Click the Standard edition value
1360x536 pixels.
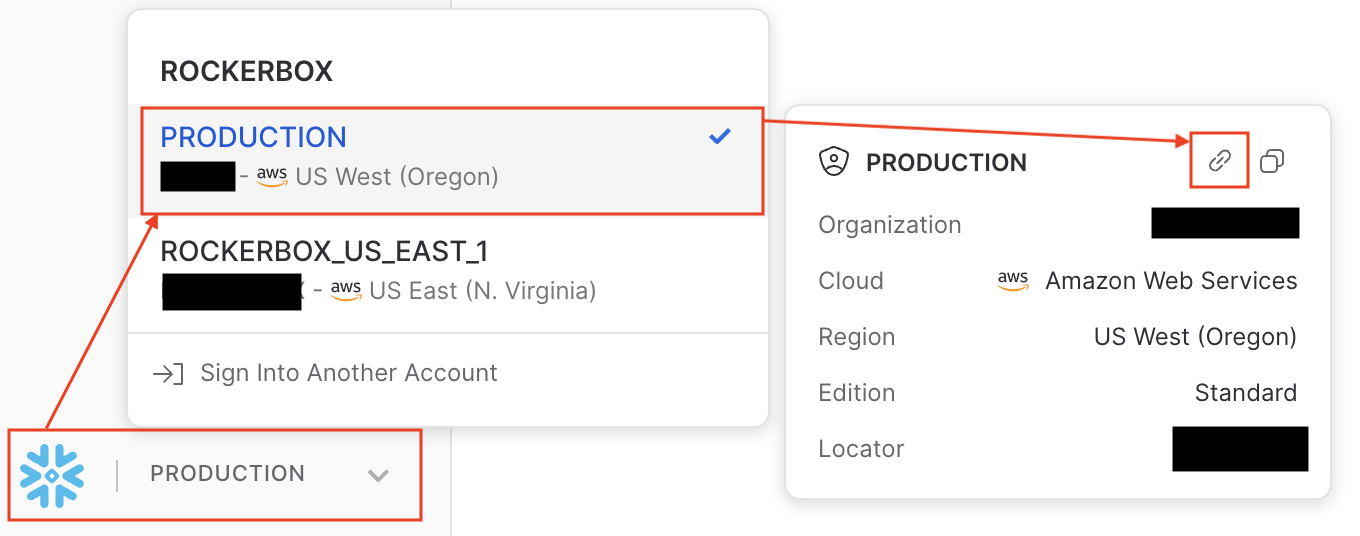tap(1246, 393)
